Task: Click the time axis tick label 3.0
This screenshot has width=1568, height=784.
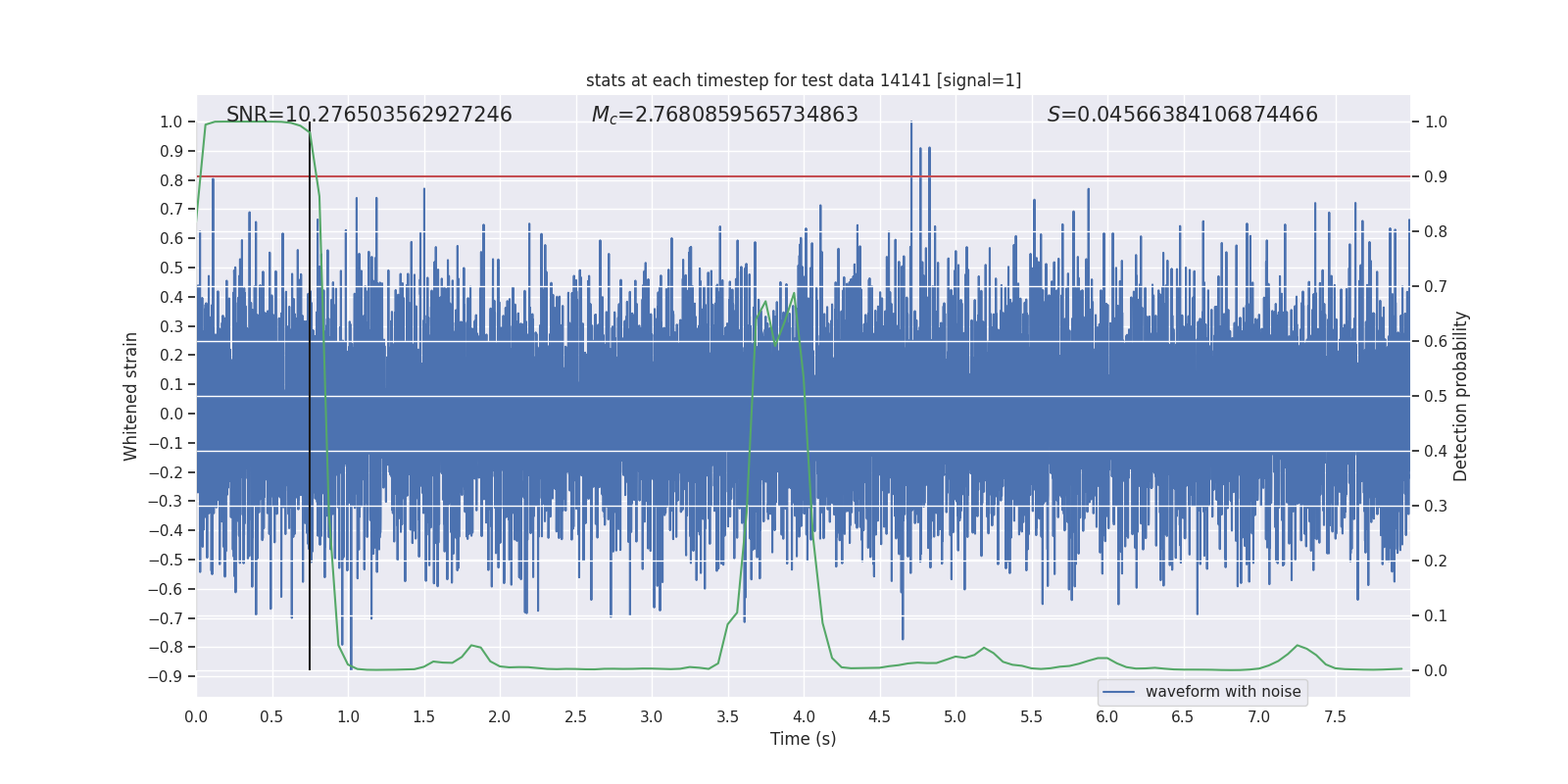Action: [x=652, y=716]
